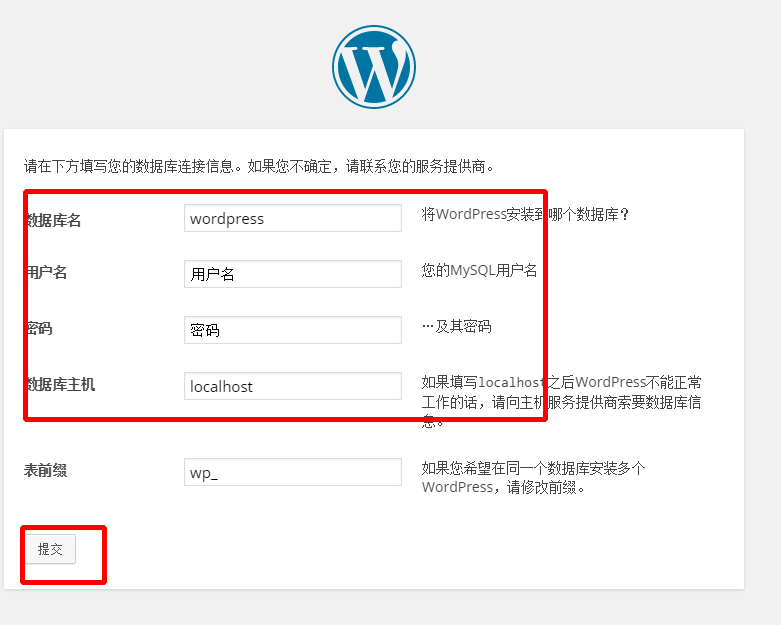Click the hint 您的MySQL用户名
The height and width of the screenshot is (625, 781).
pos(479,270)
